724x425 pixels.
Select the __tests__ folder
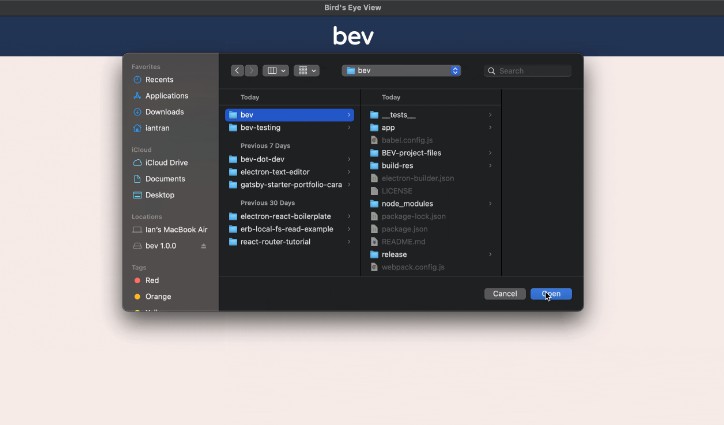point(431,115)
